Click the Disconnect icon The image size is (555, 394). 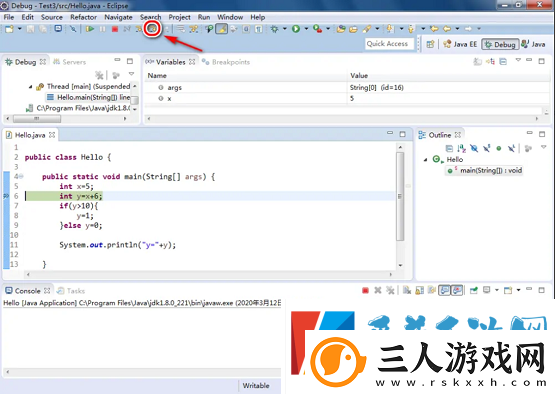point(127,29)
